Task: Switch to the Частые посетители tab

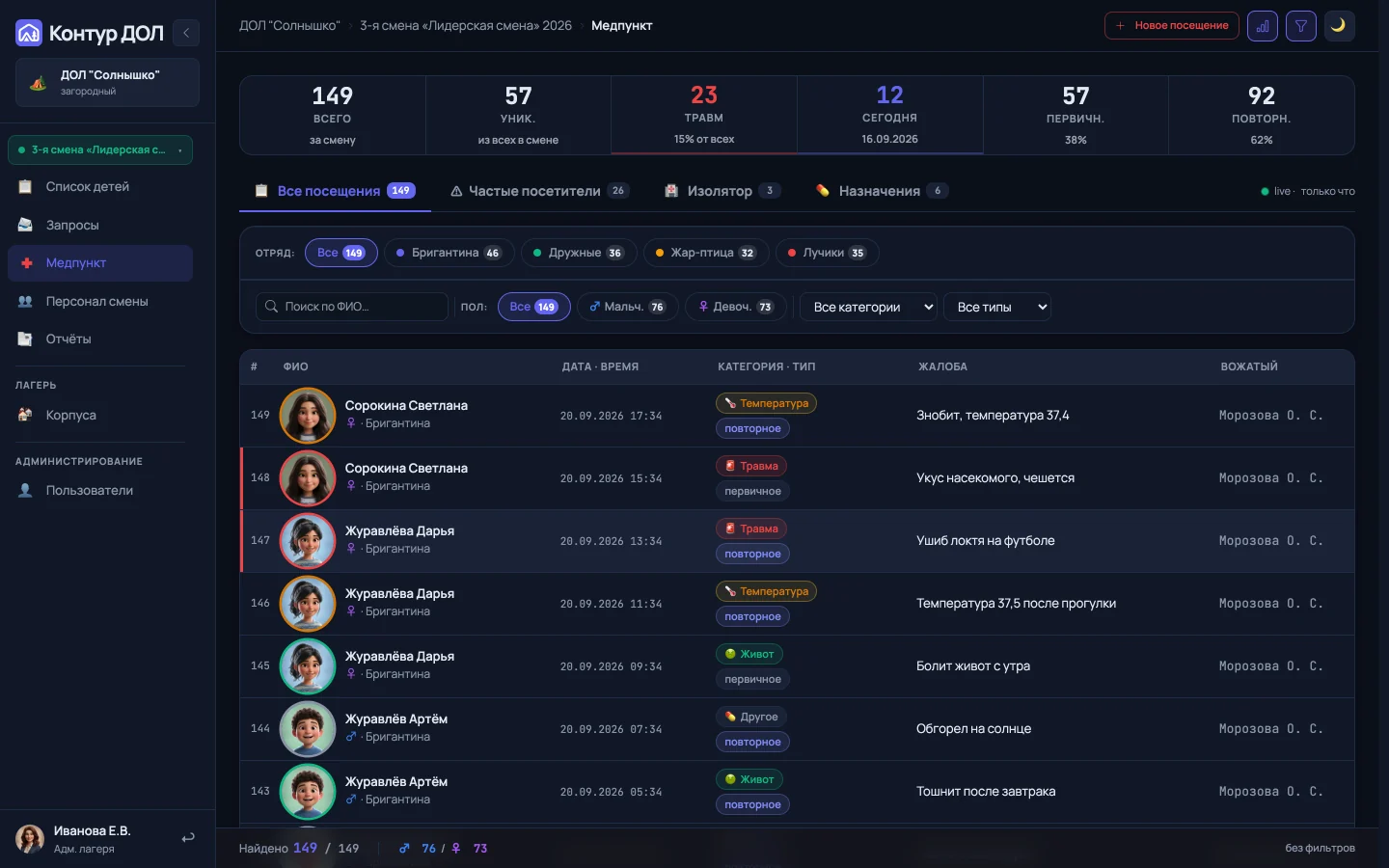Action: pyautogui.click(x=539, y=191)
